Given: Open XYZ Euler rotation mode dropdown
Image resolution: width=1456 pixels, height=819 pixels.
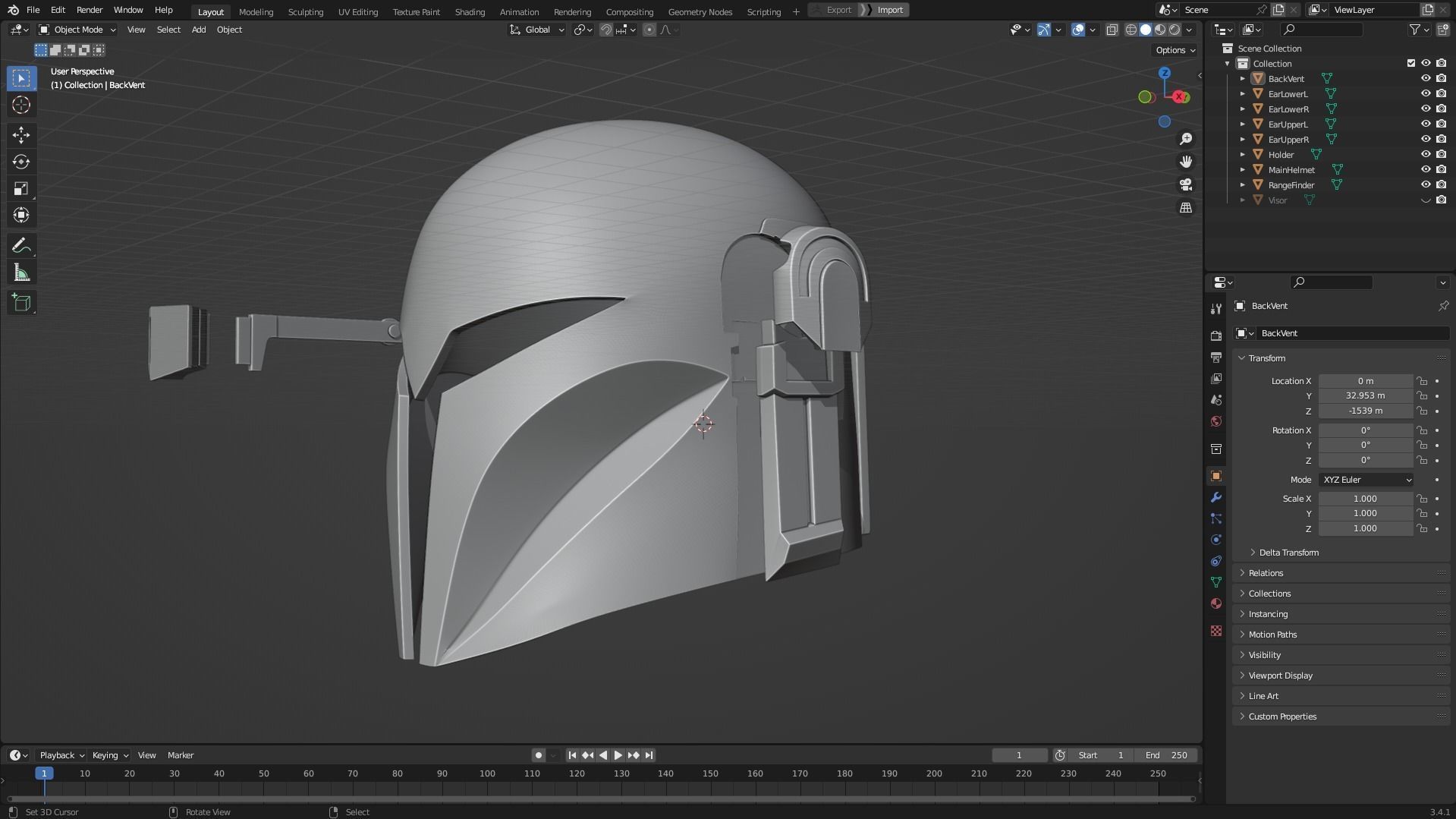Looking at the screenshot, I should [x=1366, y=480].
